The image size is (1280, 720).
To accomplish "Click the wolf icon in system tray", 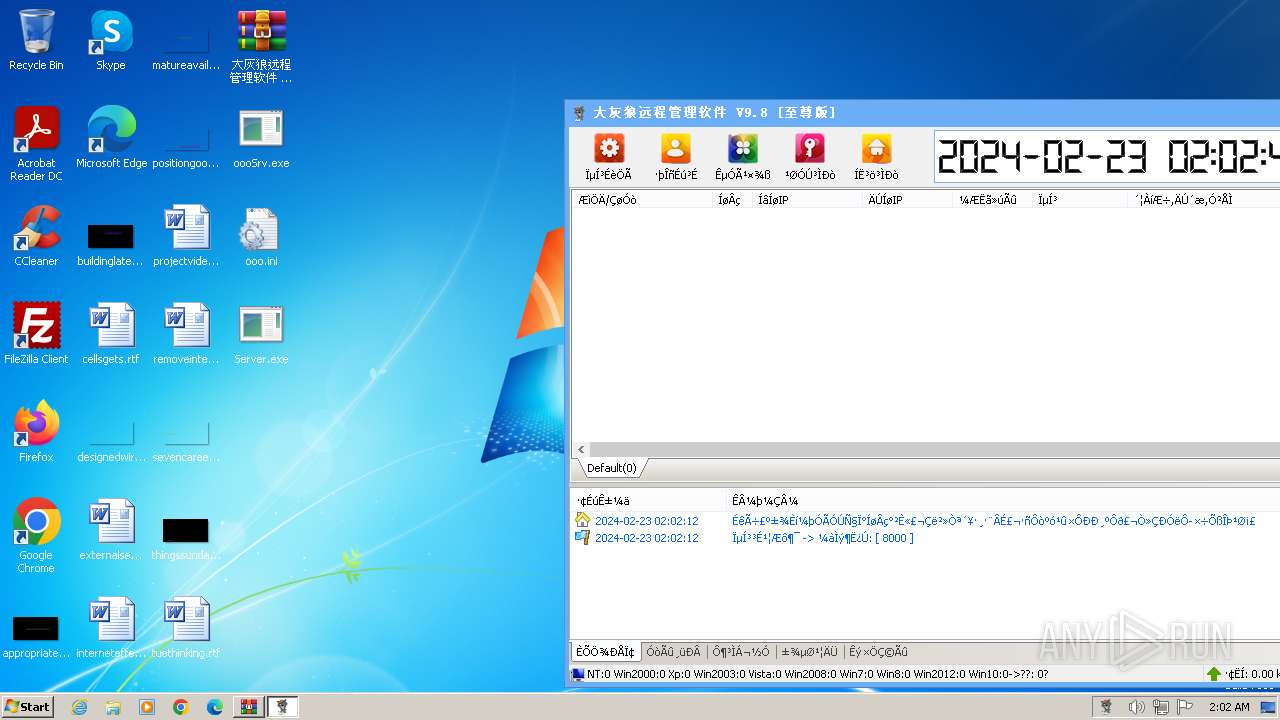I will coord(1107,707).
